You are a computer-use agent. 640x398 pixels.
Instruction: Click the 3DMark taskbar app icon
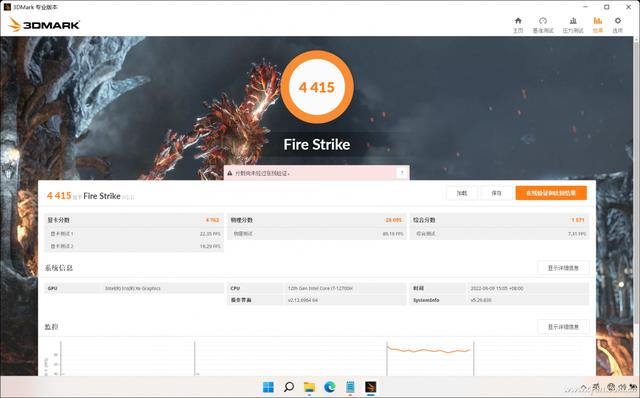[x=371, y=387]
